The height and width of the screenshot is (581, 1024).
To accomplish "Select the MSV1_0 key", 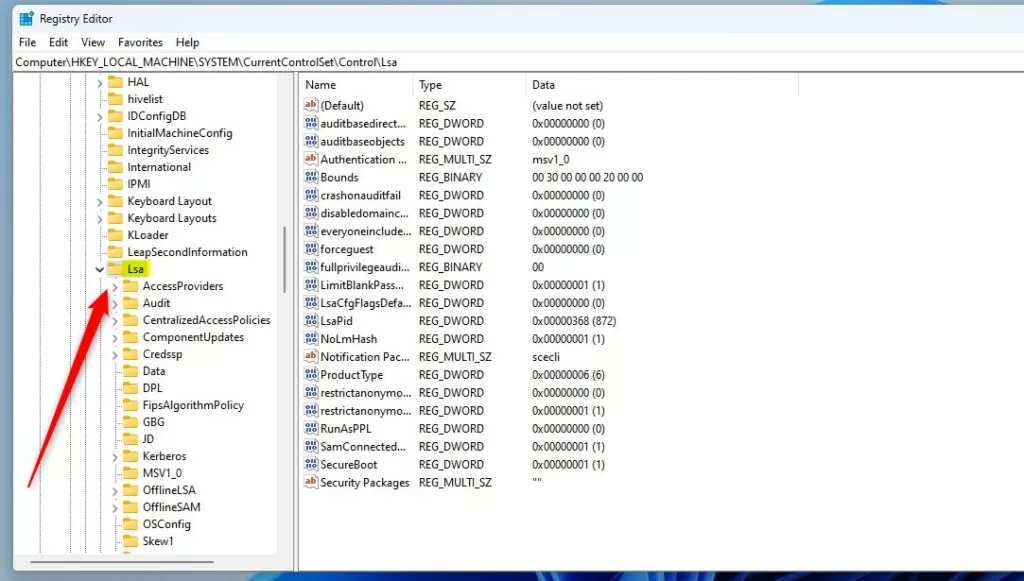I will point(162,473).
